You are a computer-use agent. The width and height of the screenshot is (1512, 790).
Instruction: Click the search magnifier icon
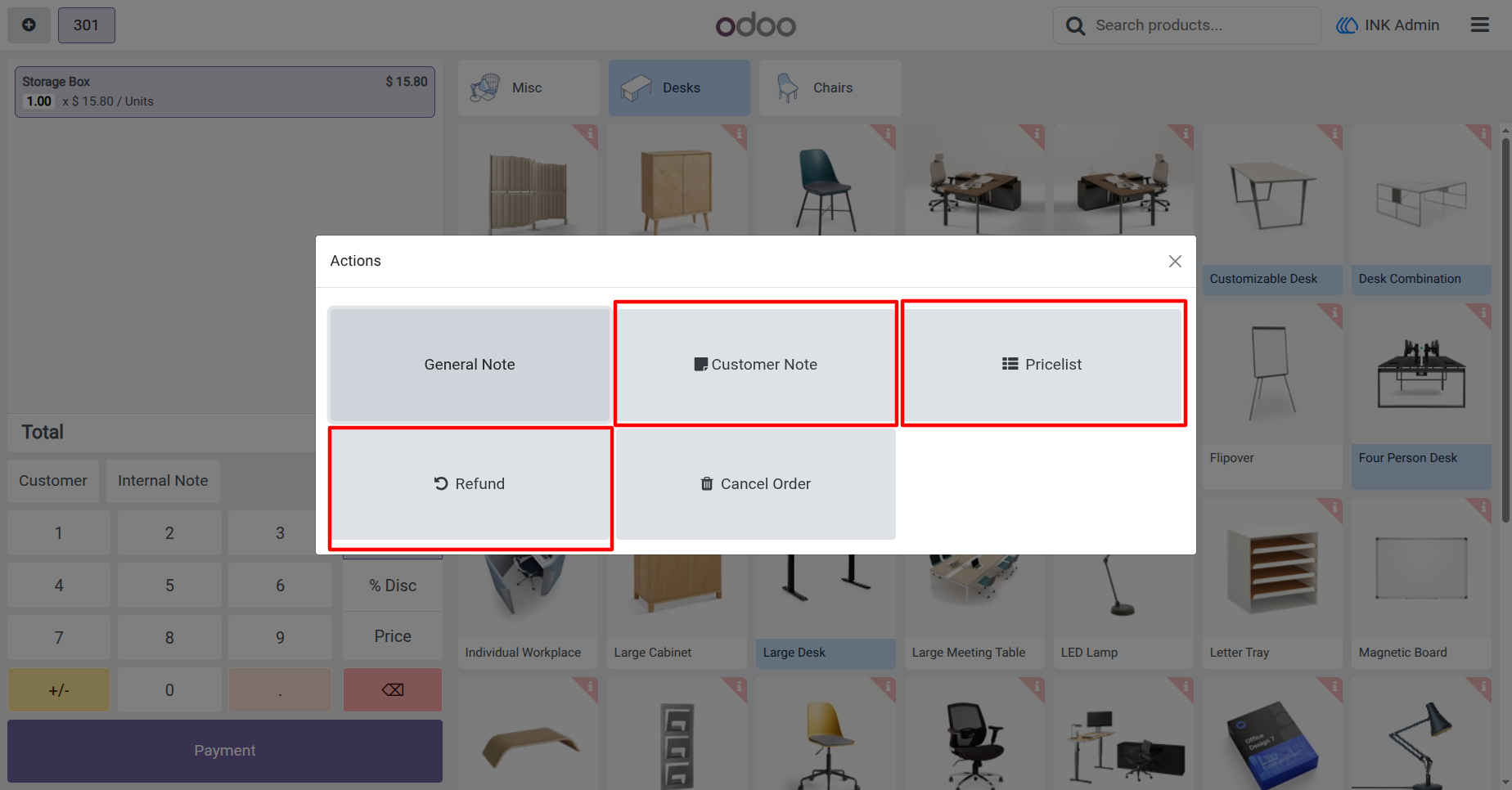[1075, 26]
